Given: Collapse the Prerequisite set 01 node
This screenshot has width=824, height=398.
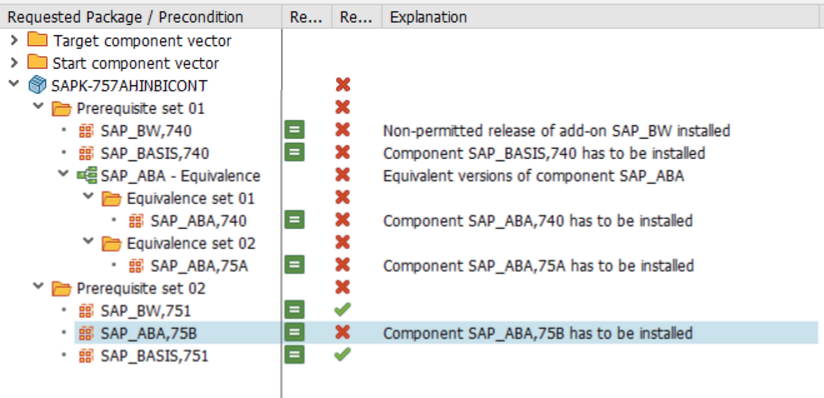Looking at the screenshot, I should click(38, 107).
